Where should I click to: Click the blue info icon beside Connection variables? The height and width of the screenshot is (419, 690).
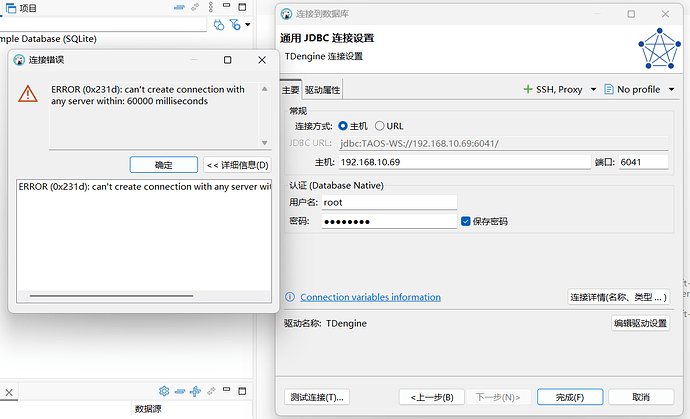(x=290, y=297)
